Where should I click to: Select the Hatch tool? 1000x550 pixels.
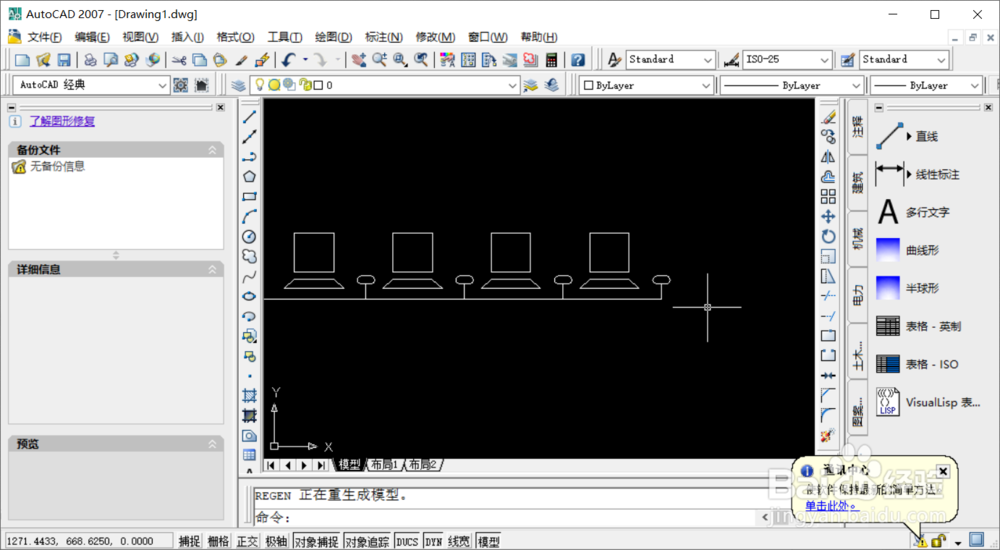tap(249, 396)
